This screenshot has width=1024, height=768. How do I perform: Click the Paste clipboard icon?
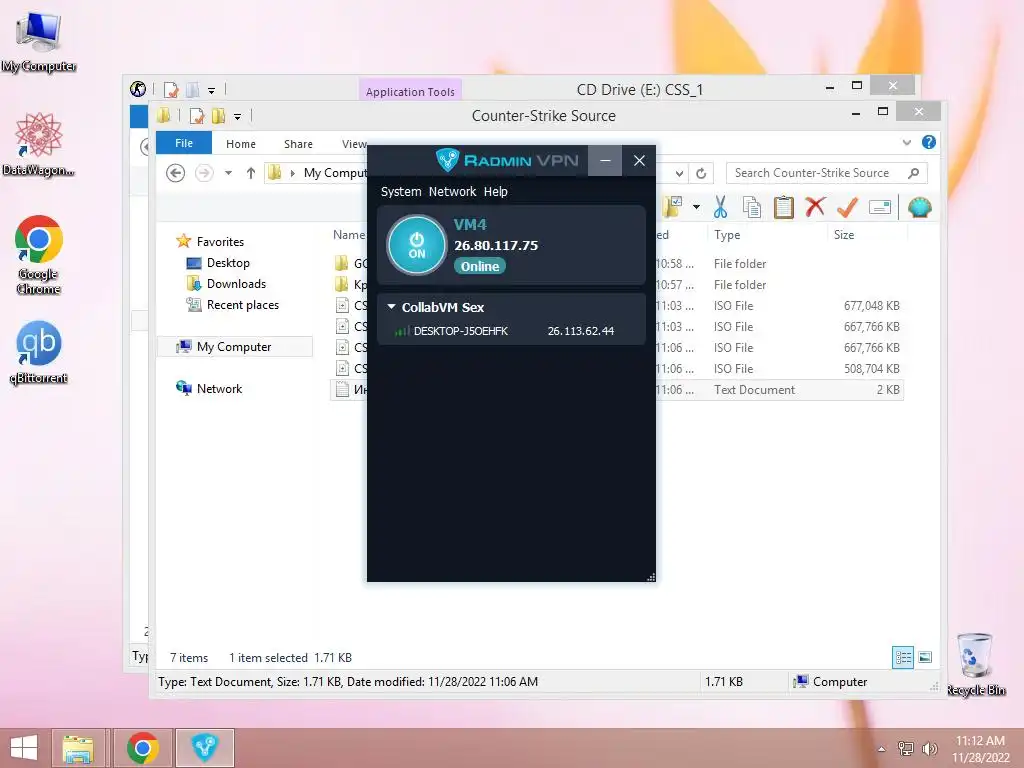click(784, 207)
